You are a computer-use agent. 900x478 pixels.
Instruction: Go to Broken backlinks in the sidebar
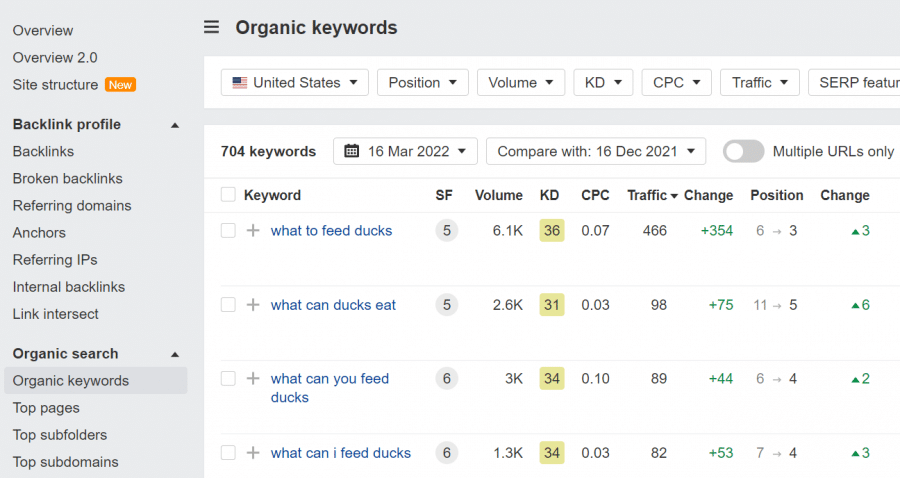tap(68, 178)
